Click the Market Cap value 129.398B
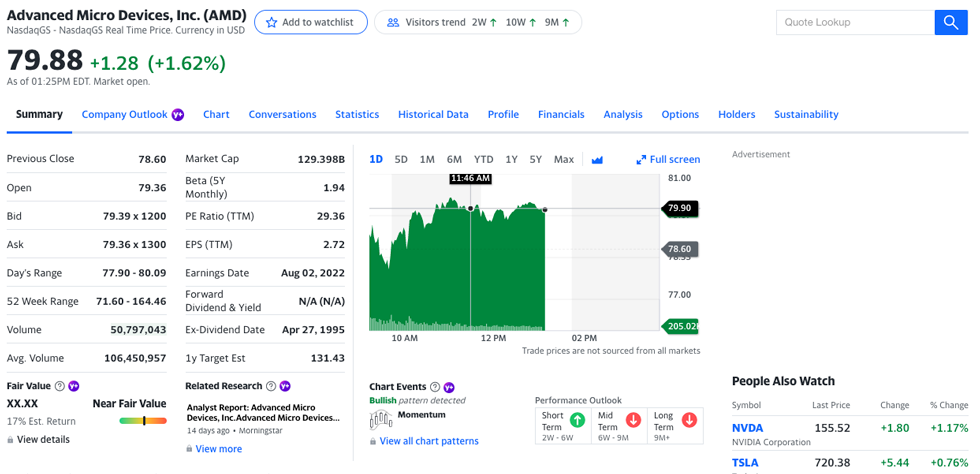 coord(321,159)
